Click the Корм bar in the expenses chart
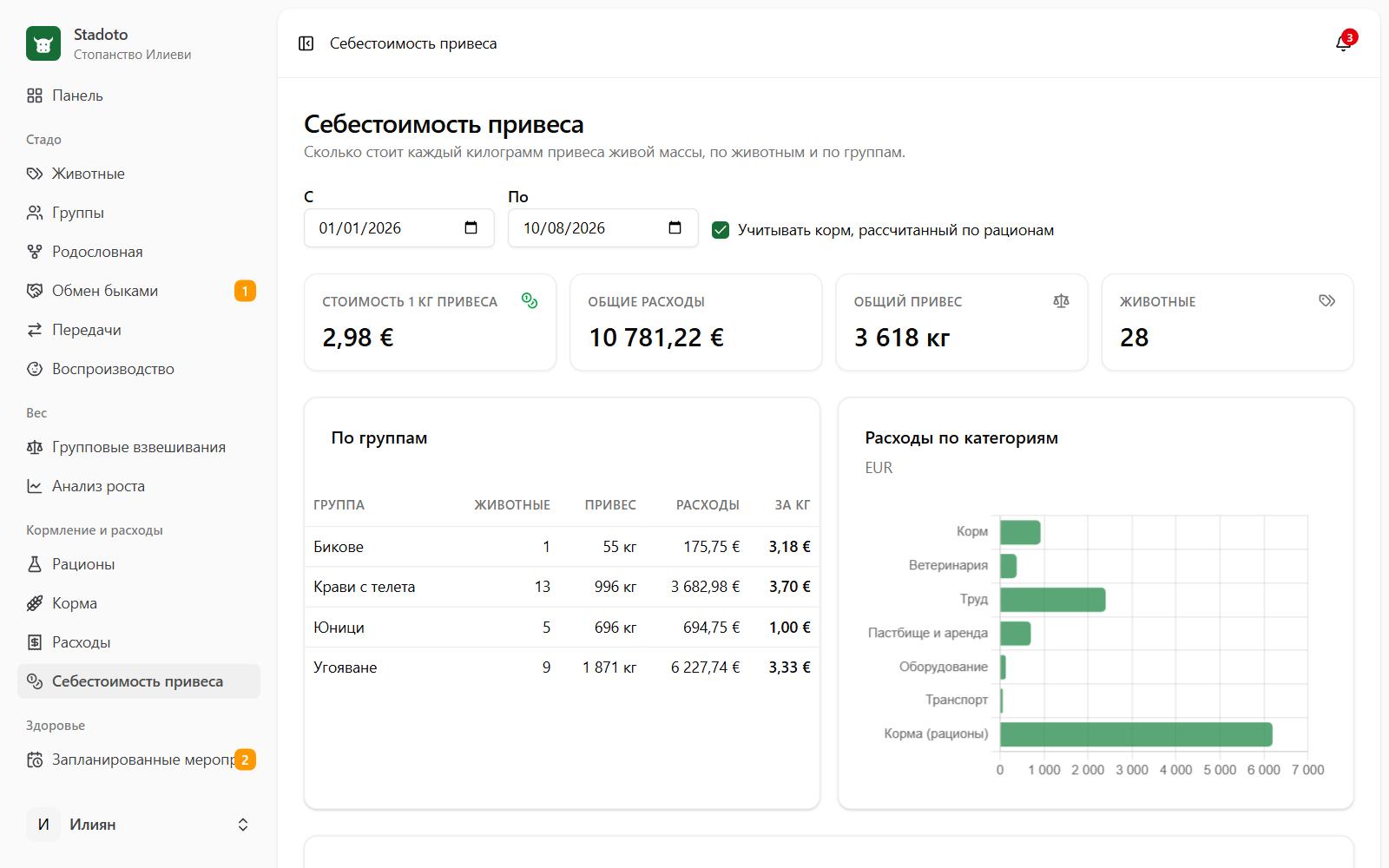Screen dimensions: 1389x868 click(1020, 532)
